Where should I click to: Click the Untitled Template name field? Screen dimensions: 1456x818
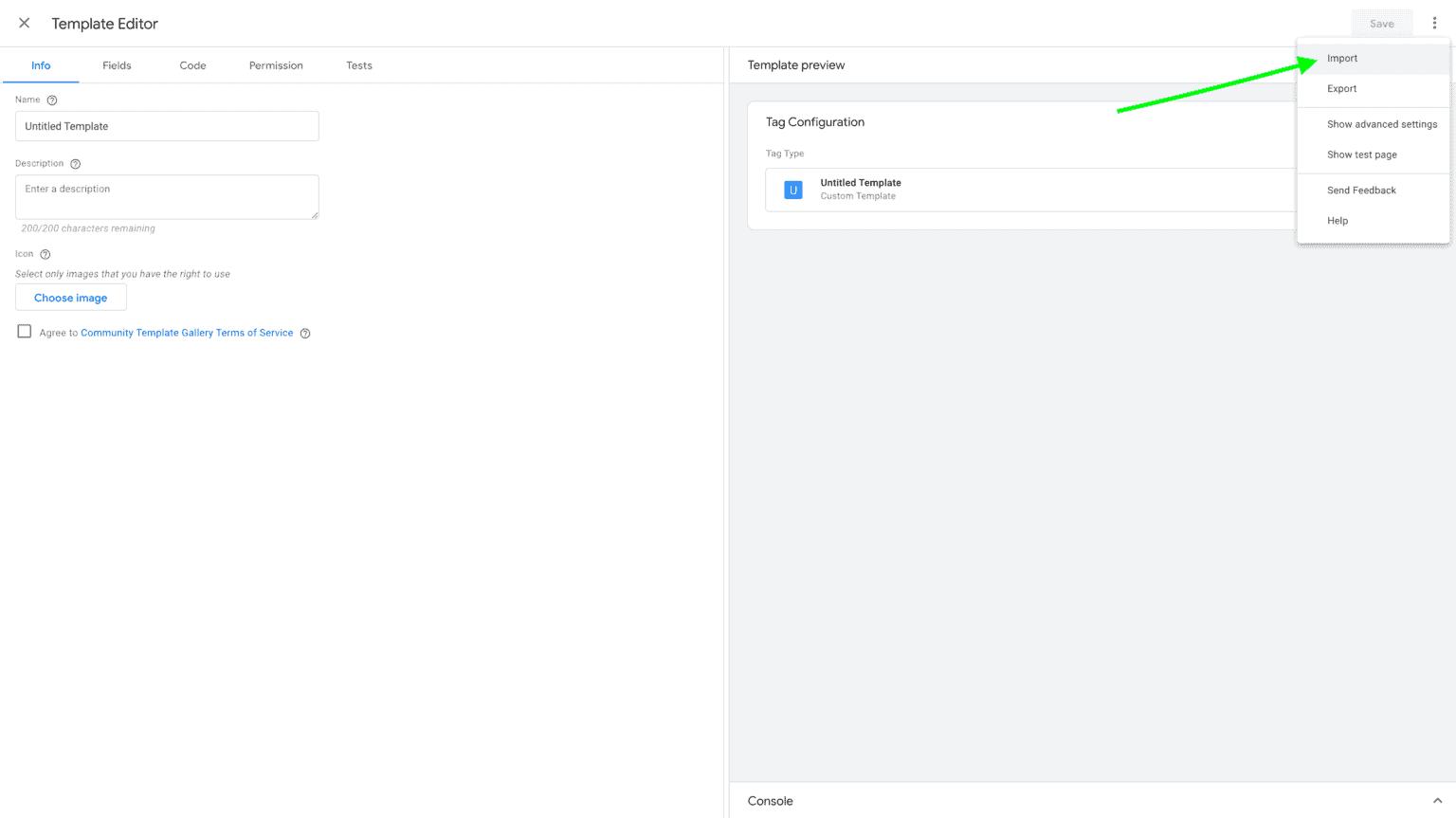click(167, 126)
